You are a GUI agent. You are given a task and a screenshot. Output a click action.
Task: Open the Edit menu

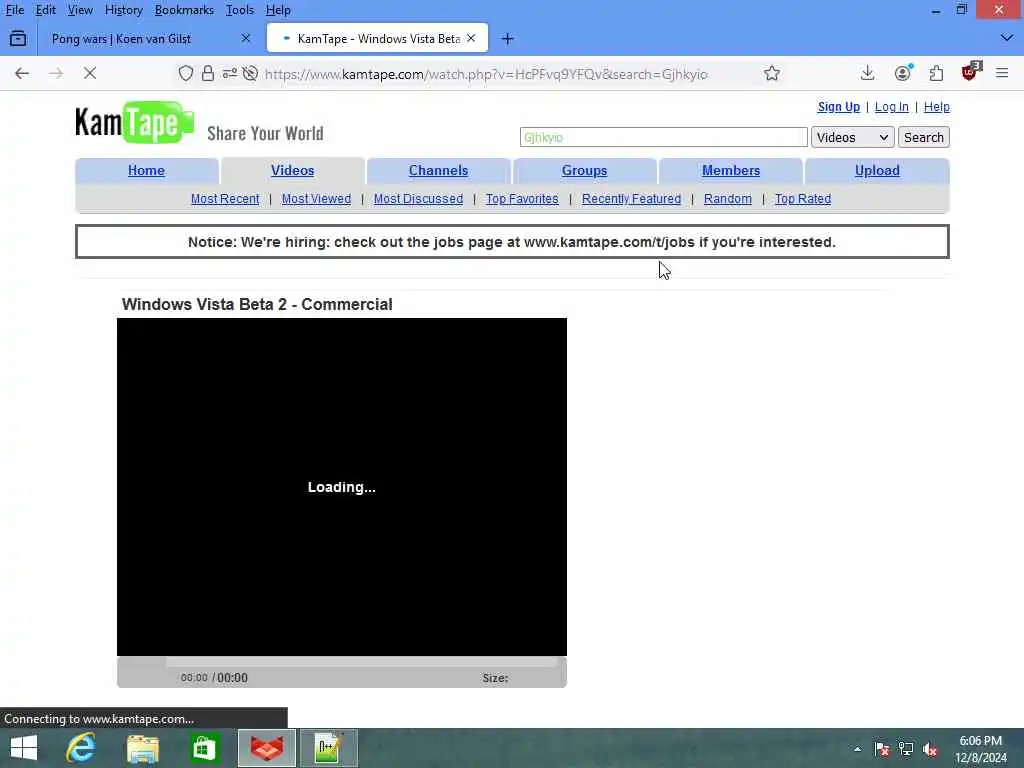45,10
